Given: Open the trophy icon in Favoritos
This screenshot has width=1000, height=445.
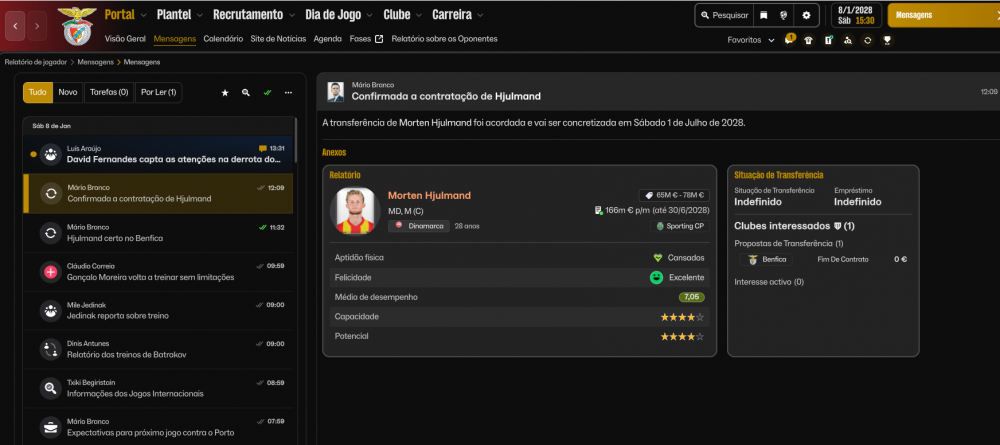Looking at the screenshot, I should (886, 40).
